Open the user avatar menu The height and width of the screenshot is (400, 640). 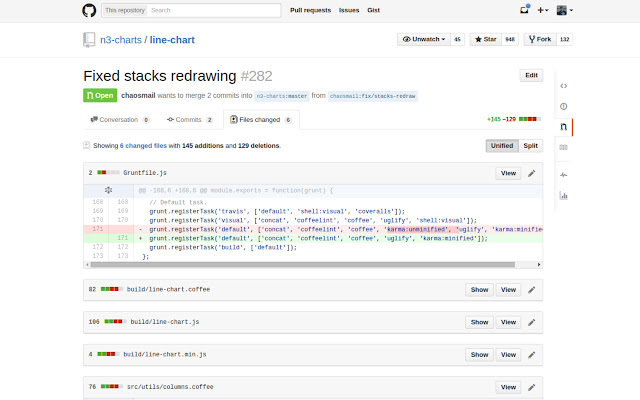[x=564, y=10]
